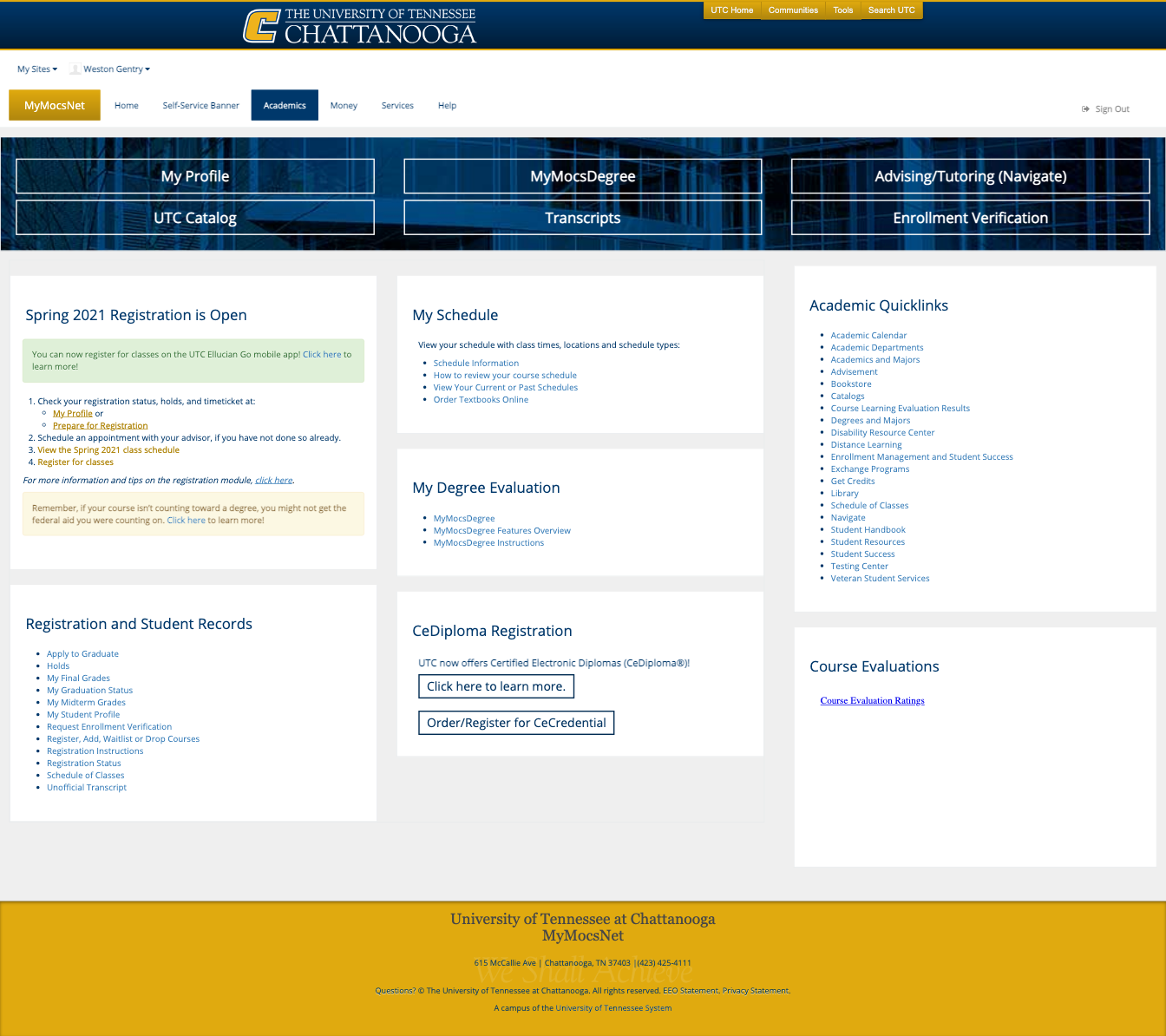1166x1036 pixels.
Task: Open MyMocsDegree Instructions link
Action: click(488, 543)
